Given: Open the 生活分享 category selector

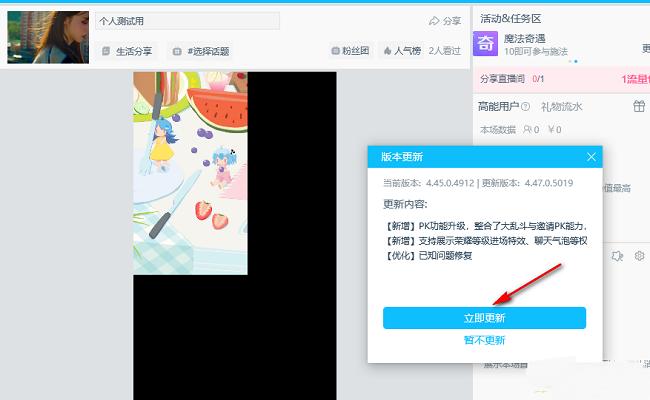Looking at the screenshot, I should tap(127, 50).
